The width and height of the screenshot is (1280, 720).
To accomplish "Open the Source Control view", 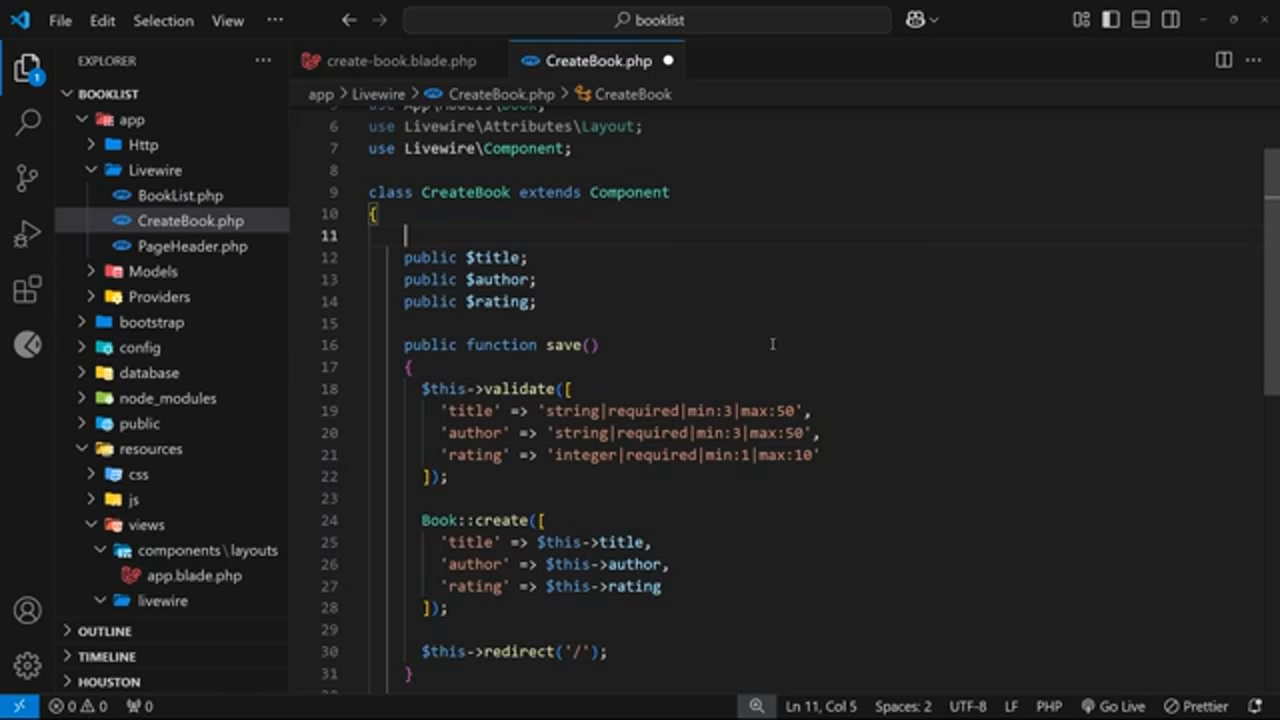I will [27, 178].
